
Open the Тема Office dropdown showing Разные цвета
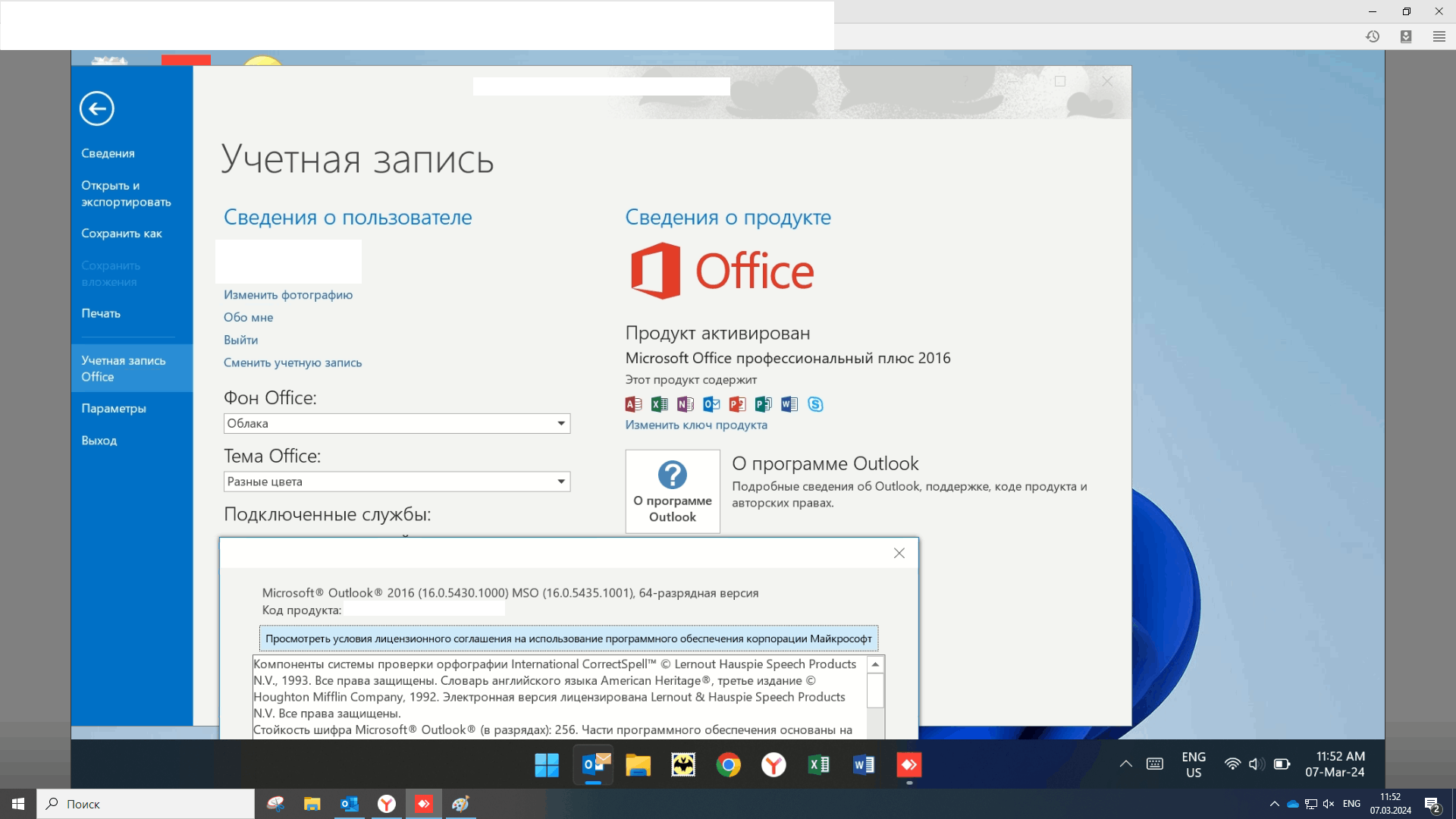click(x=397, y=482)
